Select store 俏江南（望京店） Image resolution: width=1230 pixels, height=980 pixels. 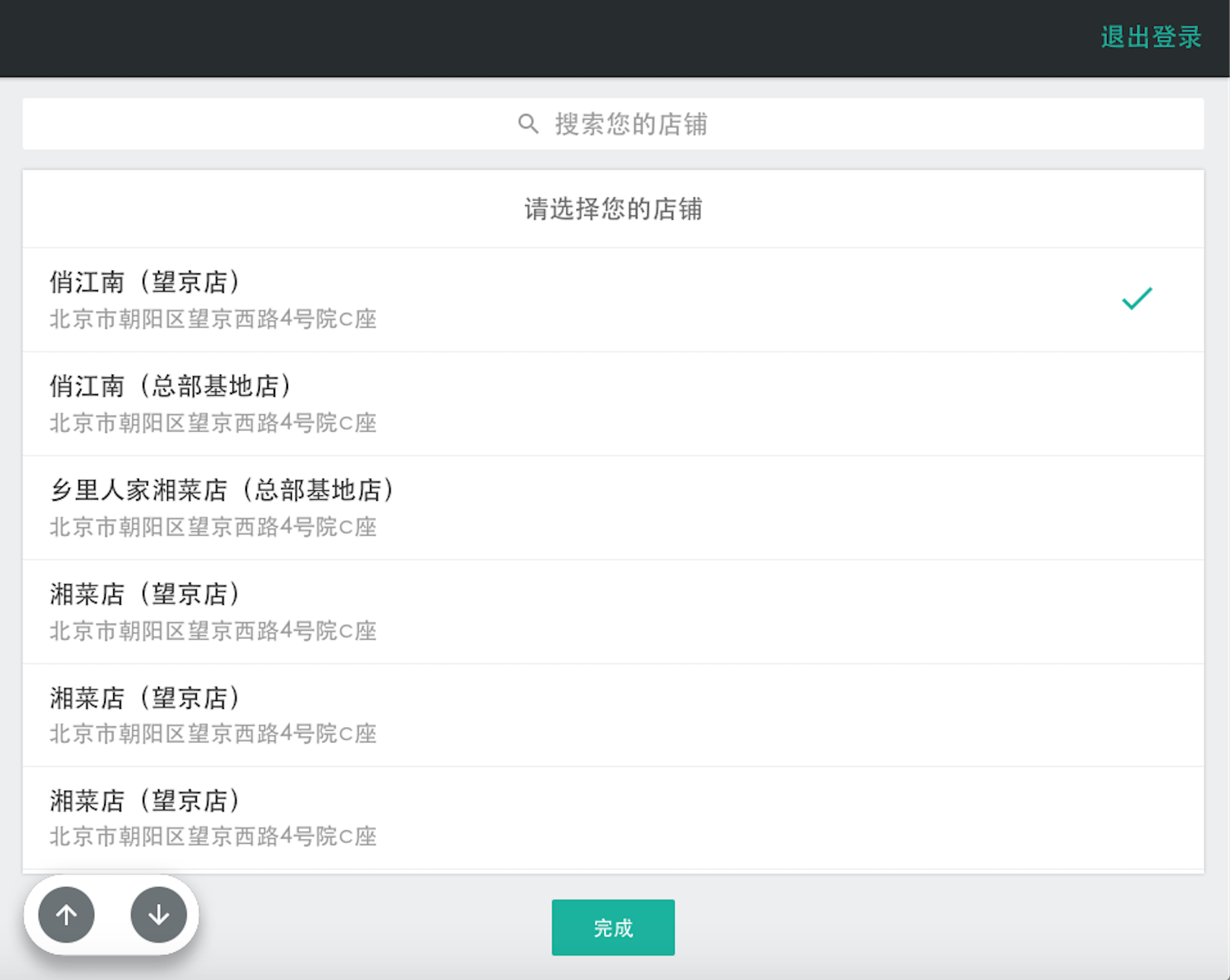(613, 299)
